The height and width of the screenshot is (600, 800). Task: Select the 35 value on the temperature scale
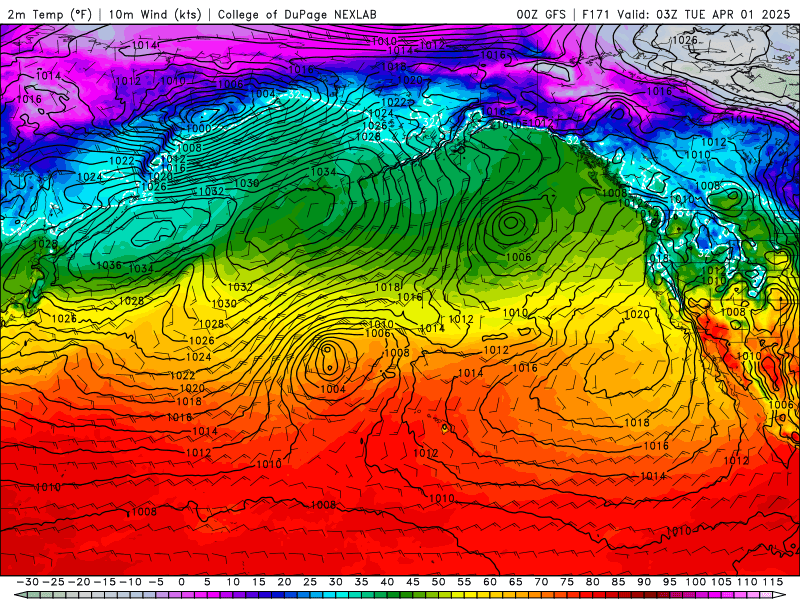[361, 582]
